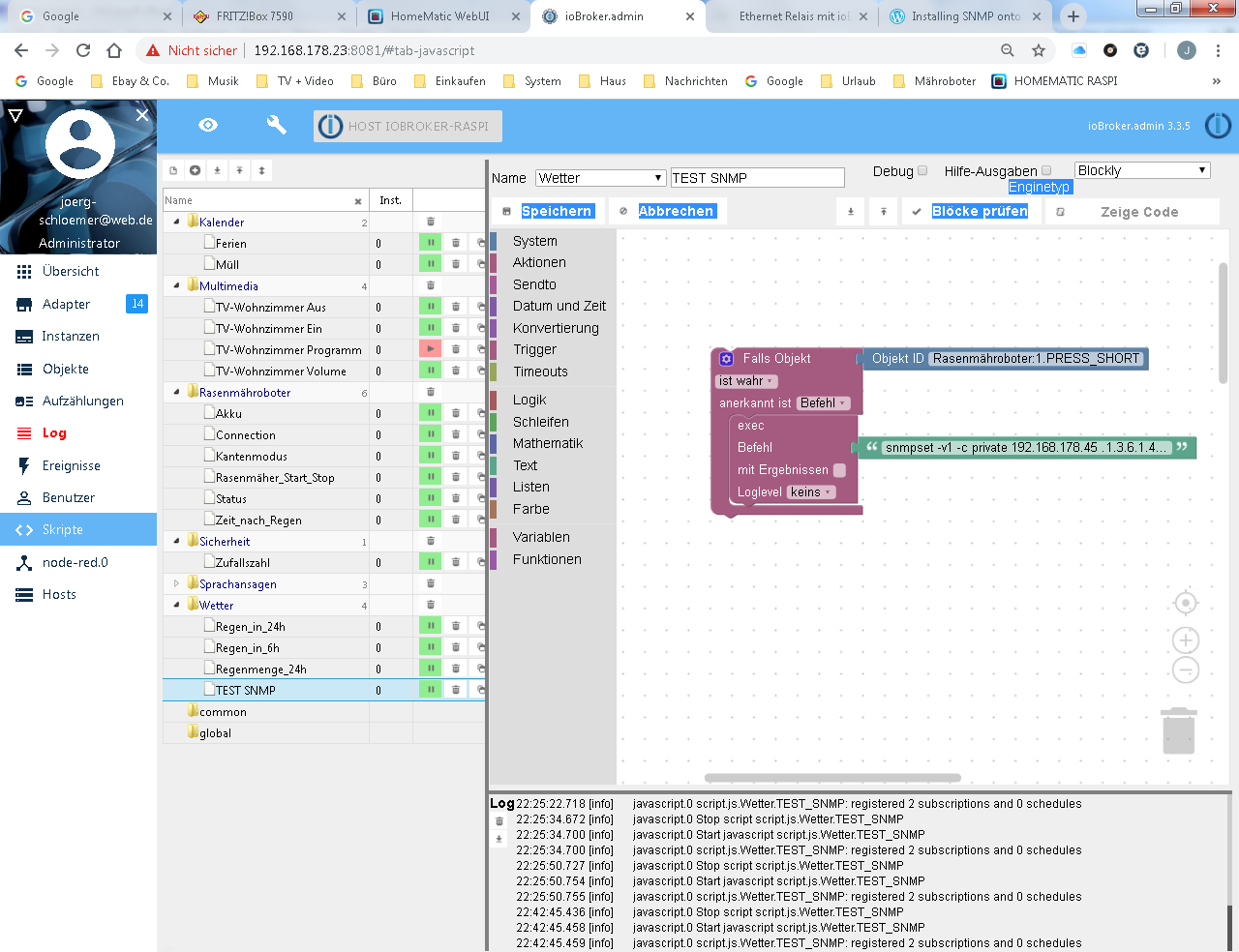1239x952 pixels.
Task: Click the Zeige Code button
Action: pyautogui.click(x=1131, y=211)
